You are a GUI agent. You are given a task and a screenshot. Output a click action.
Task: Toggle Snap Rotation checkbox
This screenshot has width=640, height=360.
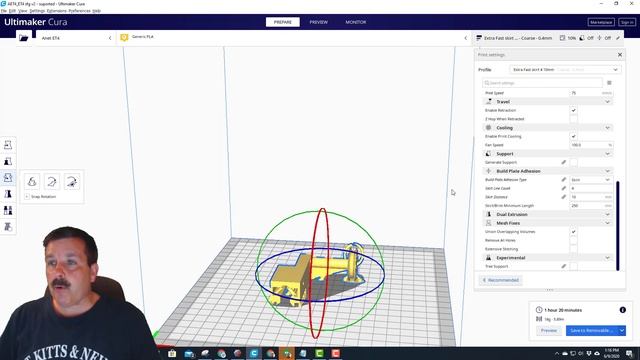[27, 196]
